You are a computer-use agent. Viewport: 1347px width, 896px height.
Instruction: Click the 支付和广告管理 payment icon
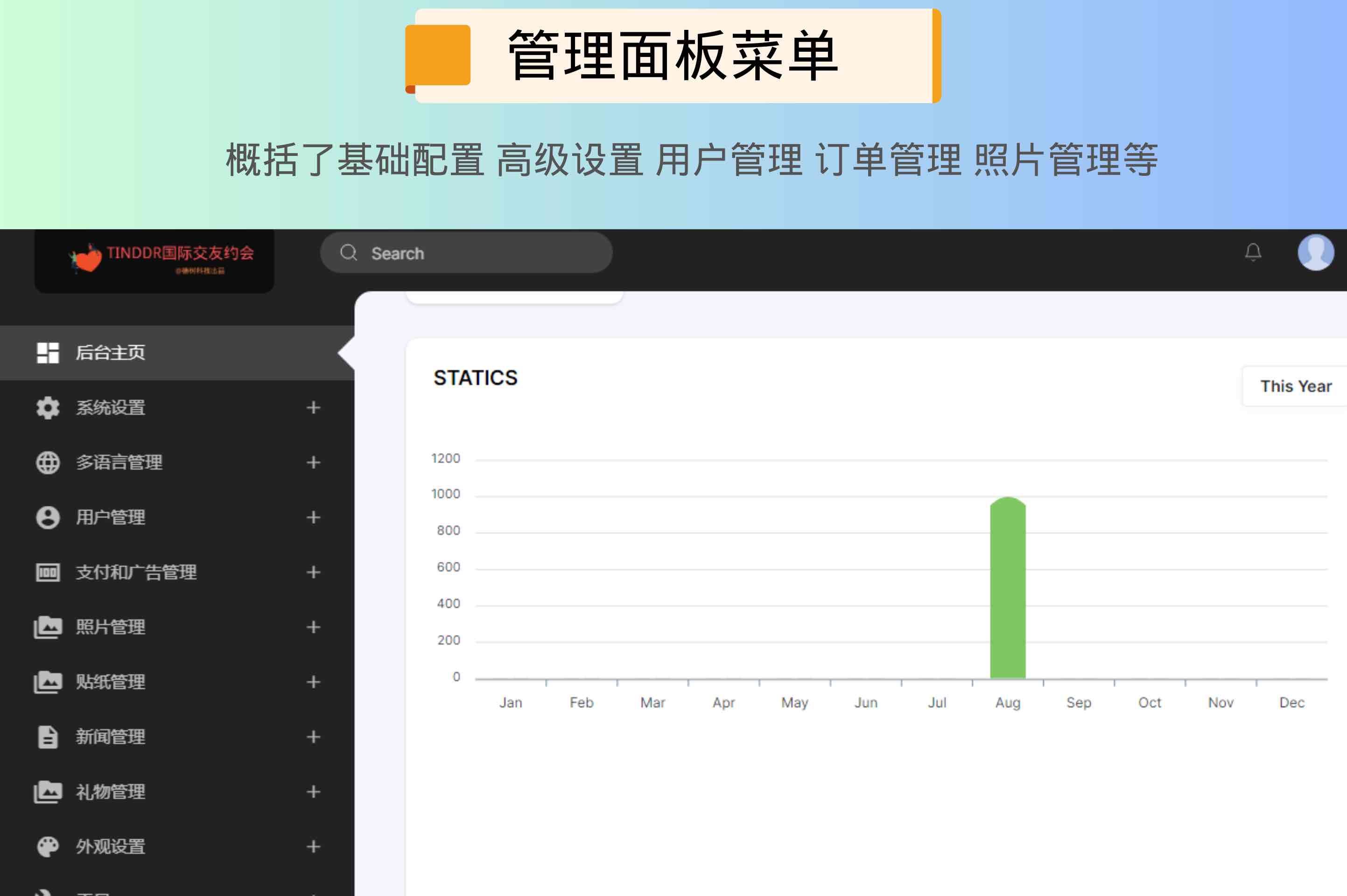48,572
